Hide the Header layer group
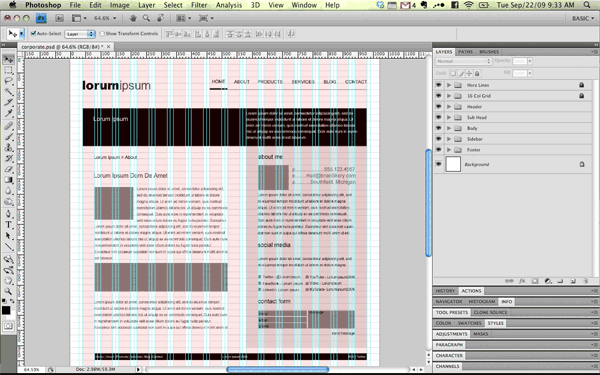 439,106
